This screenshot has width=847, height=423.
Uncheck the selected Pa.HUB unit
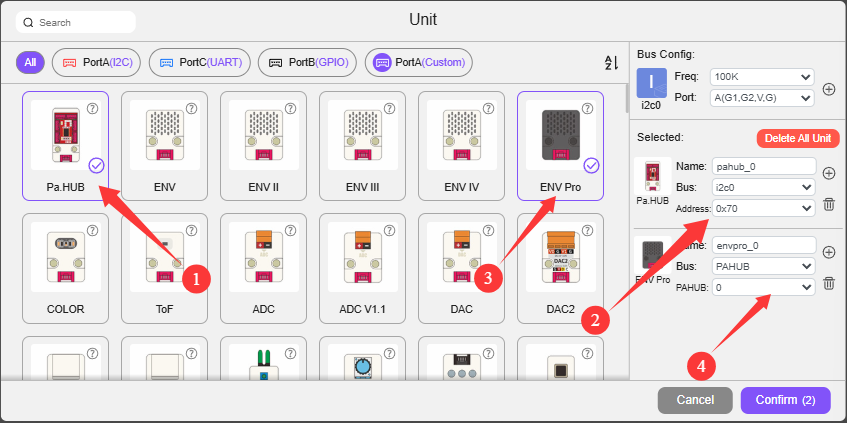click(96, 165)
